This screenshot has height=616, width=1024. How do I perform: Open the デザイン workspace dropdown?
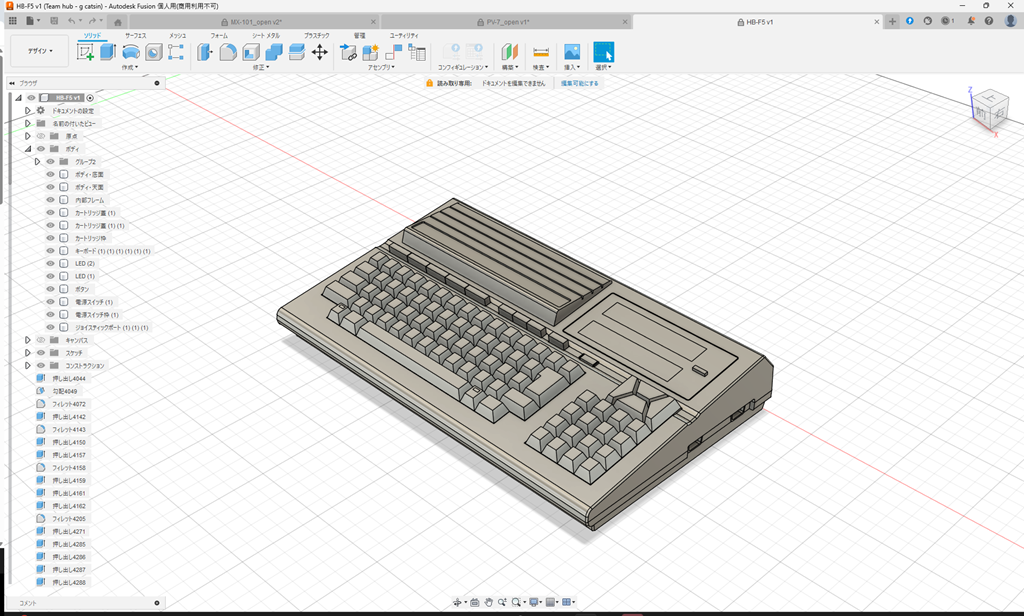click(40, 50)
